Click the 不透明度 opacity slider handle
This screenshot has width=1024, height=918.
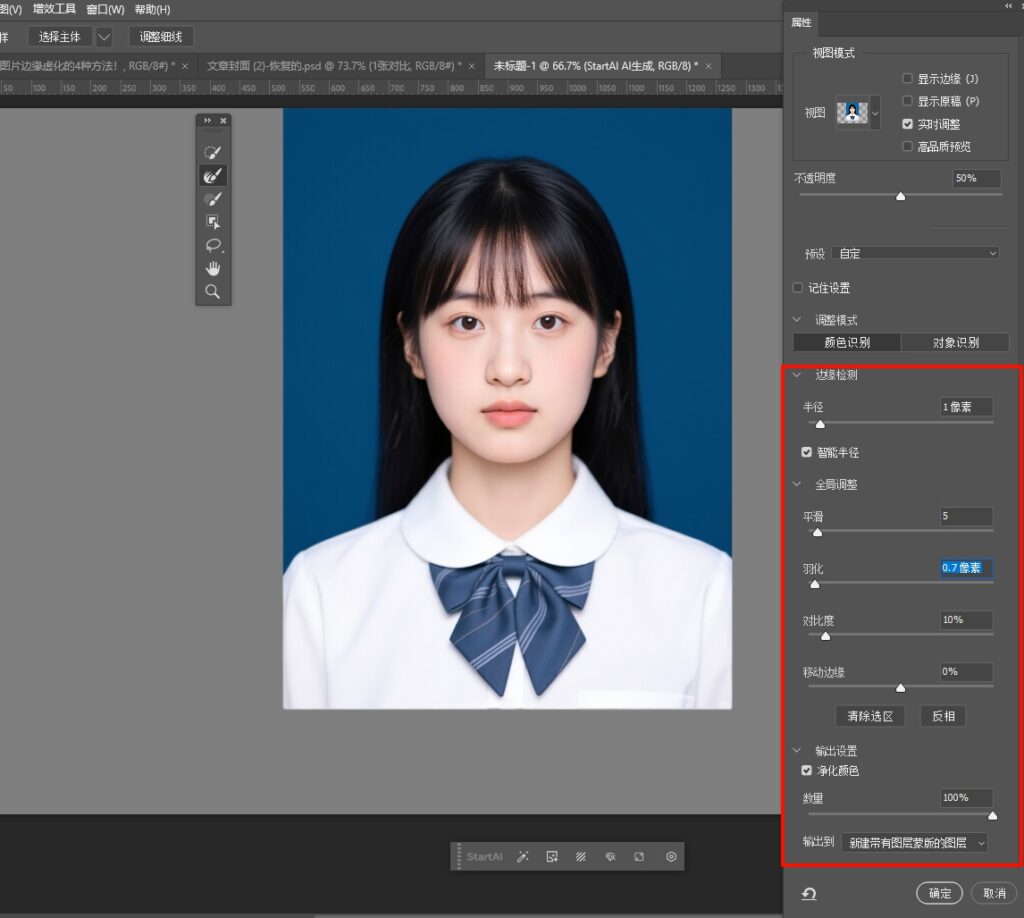pos(900,197)
